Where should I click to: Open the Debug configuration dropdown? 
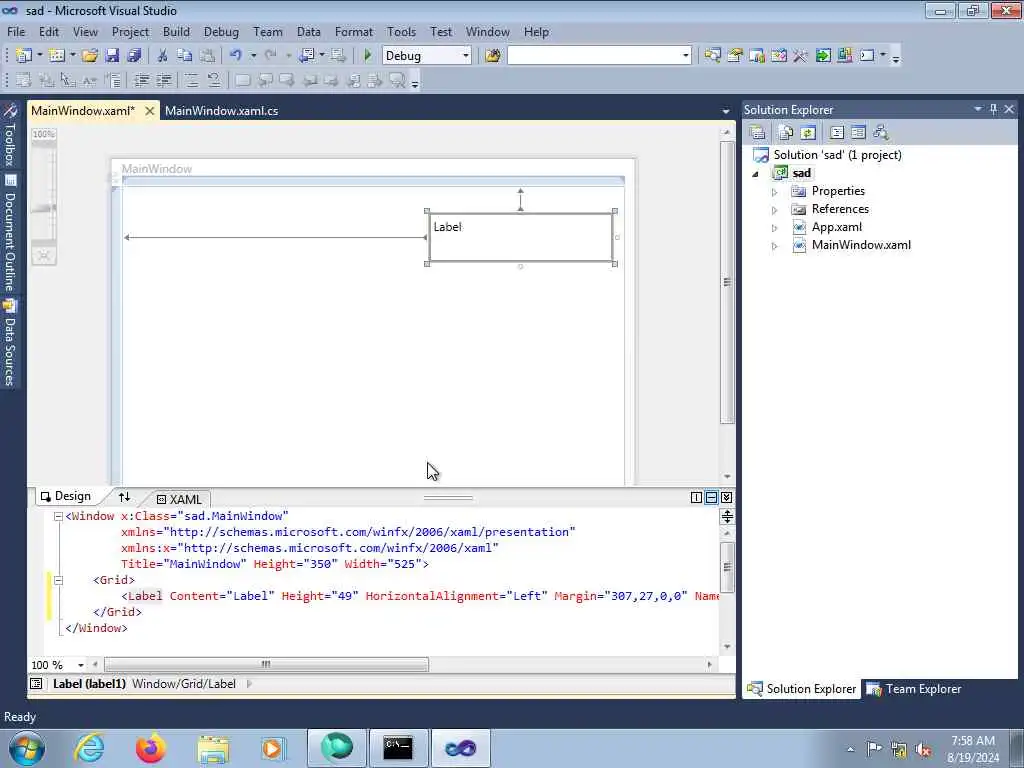click(x=466, y=56)
